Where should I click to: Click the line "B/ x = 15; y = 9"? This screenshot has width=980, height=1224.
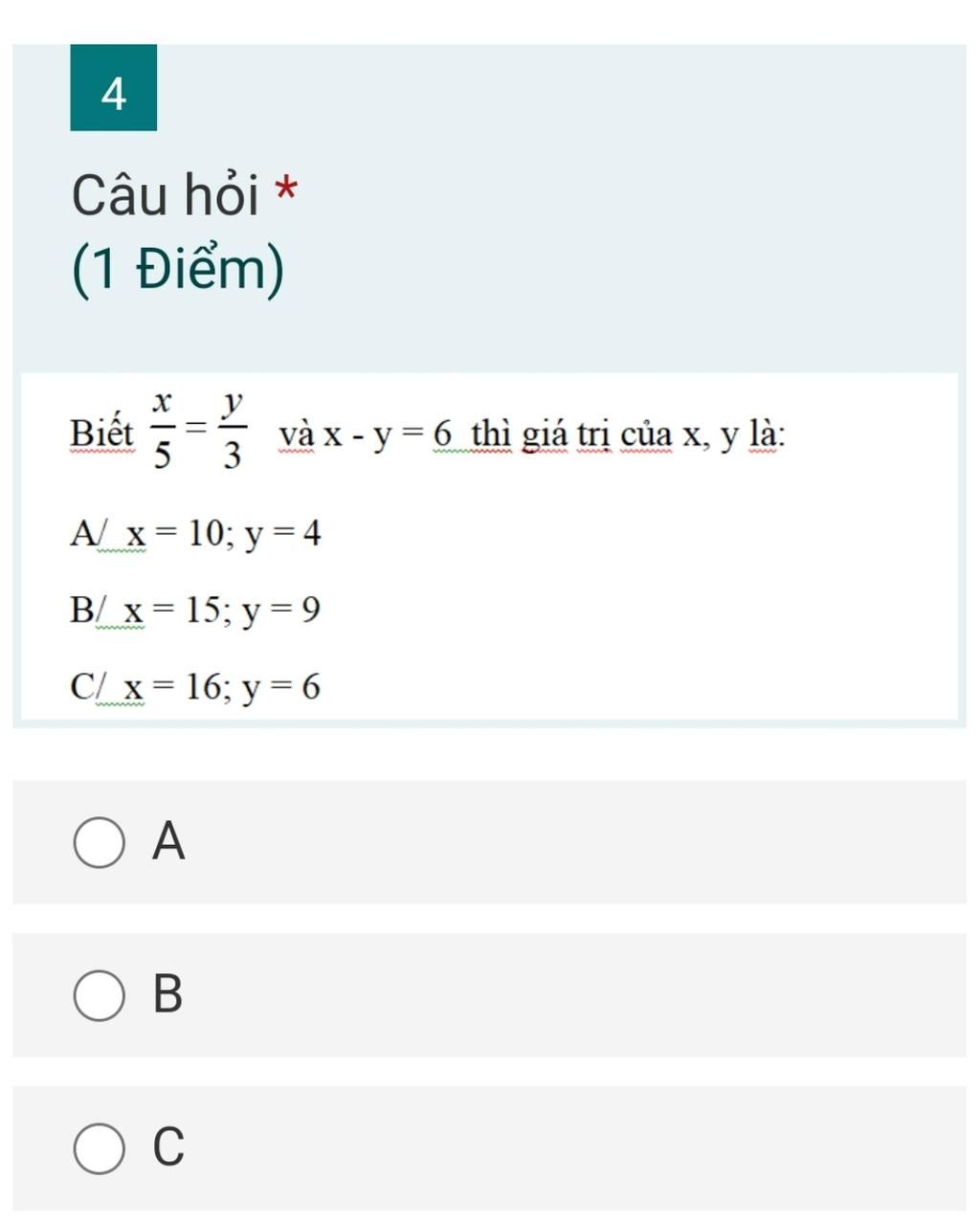tap(194, 610)
